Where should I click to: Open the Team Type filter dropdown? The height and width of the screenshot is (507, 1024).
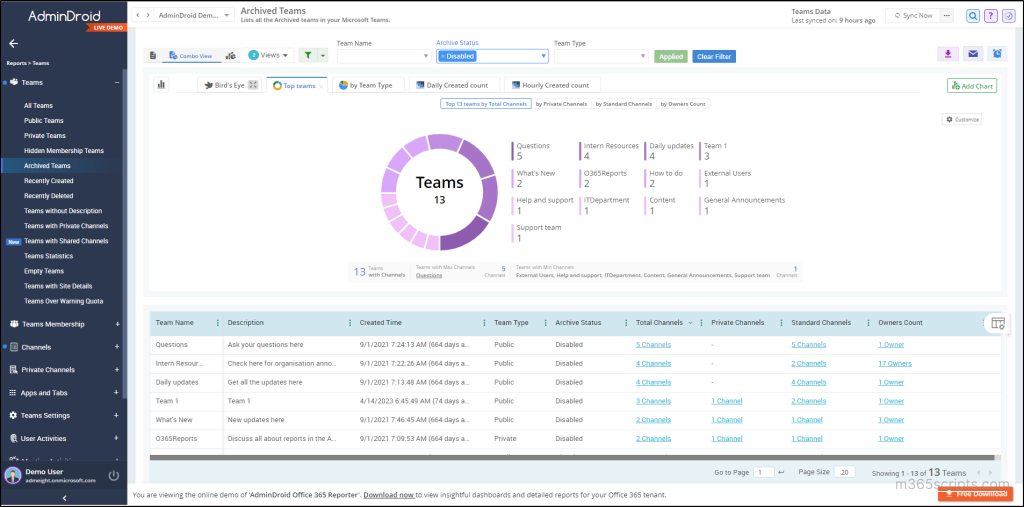(601, 56)
